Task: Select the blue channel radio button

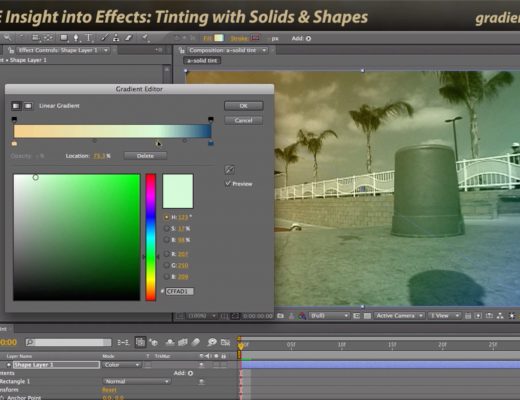Action: click(166, 277)
